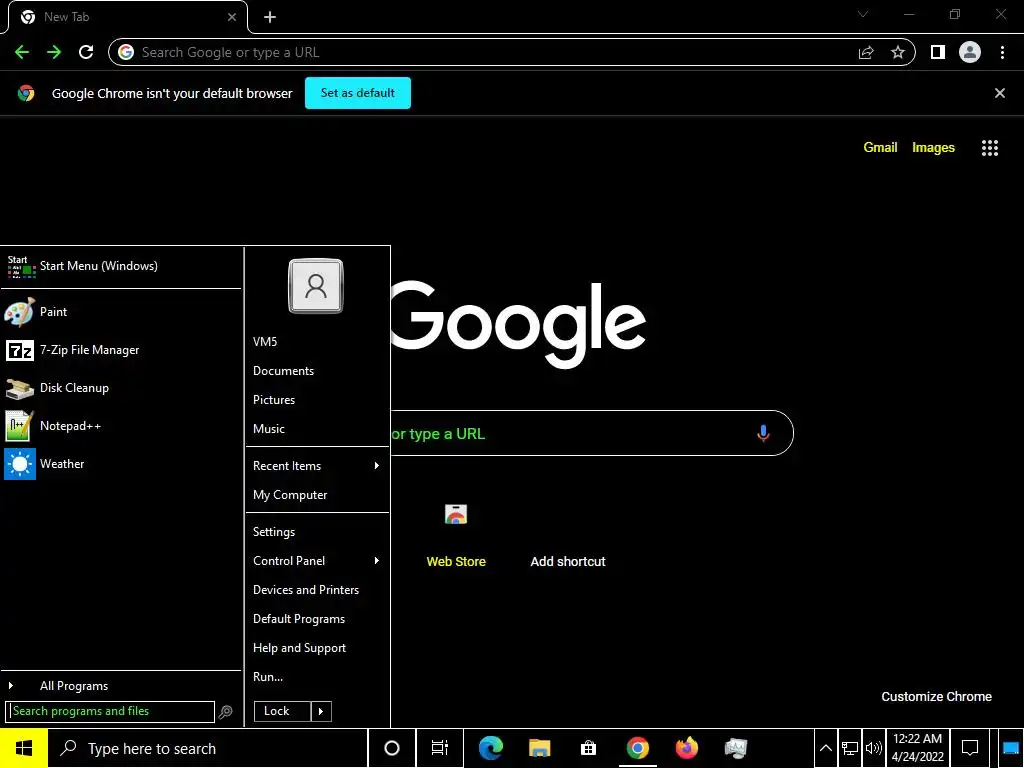Expand the Control Panel submenu
Image resolution: width=1024 pixels, height=768 pixels.
pos(317,560)
